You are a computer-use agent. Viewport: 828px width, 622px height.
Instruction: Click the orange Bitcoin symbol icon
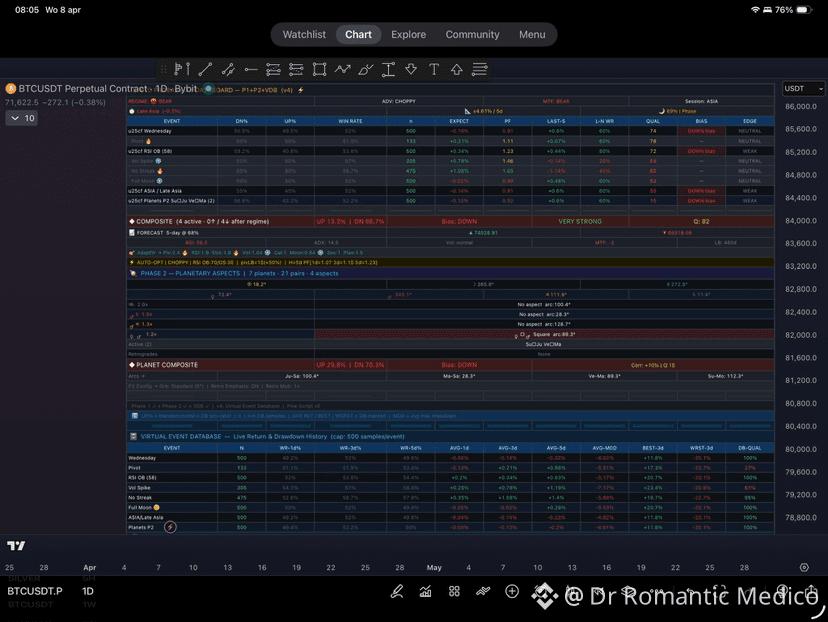[11, 89]
